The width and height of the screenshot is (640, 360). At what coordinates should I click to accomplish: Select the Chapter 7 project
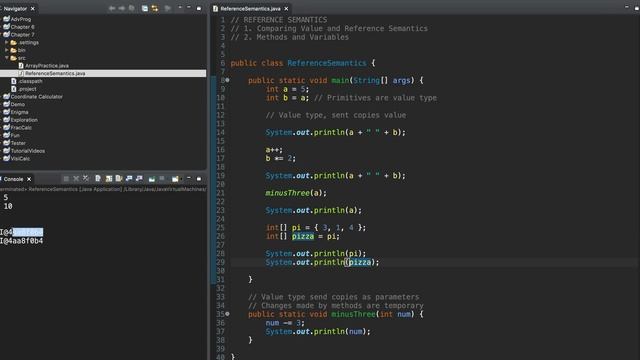22,35
